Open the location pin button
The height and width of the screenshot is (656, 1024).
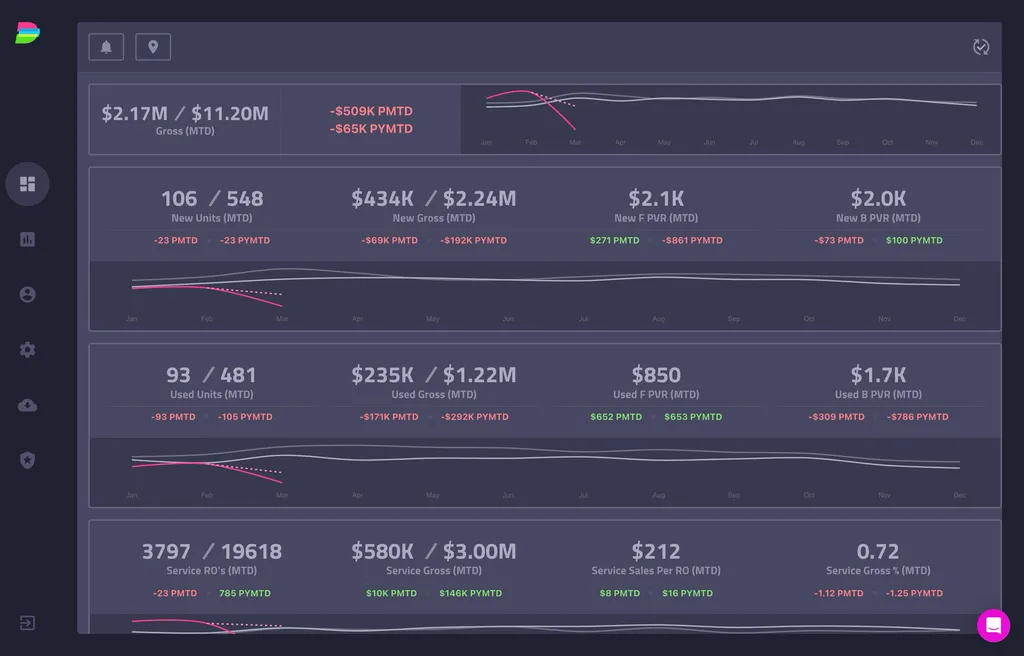pyautogui.click(x=153, y=47)
